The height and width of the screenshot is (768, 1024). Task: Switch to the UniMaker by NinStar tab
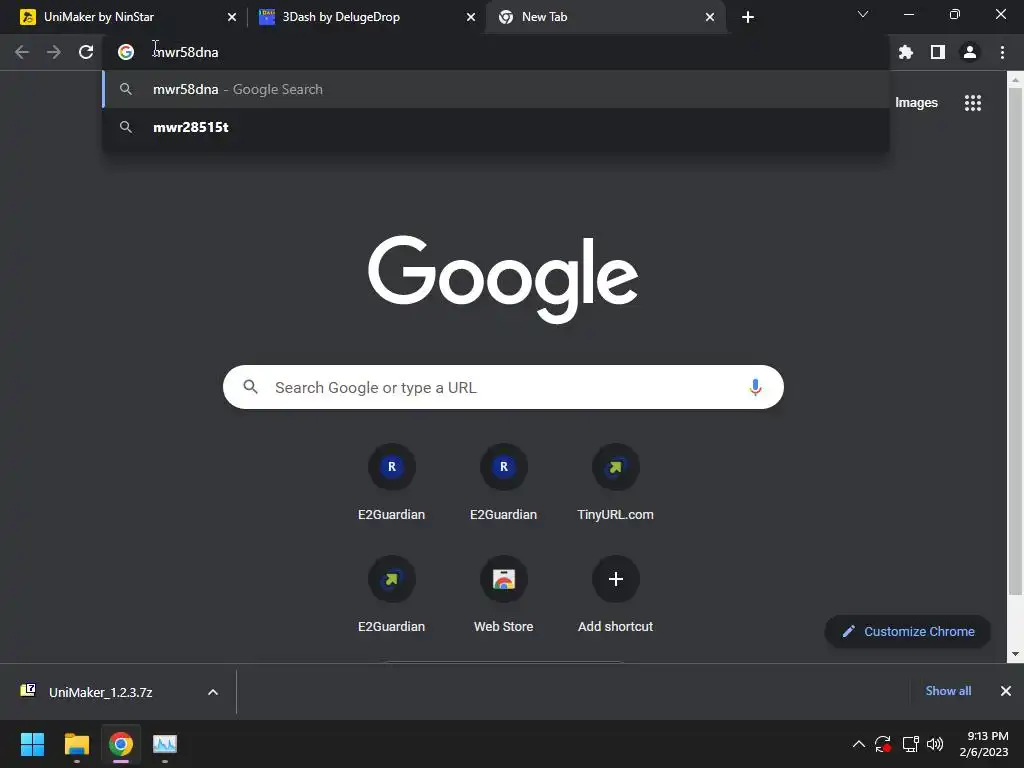point(124,17)
